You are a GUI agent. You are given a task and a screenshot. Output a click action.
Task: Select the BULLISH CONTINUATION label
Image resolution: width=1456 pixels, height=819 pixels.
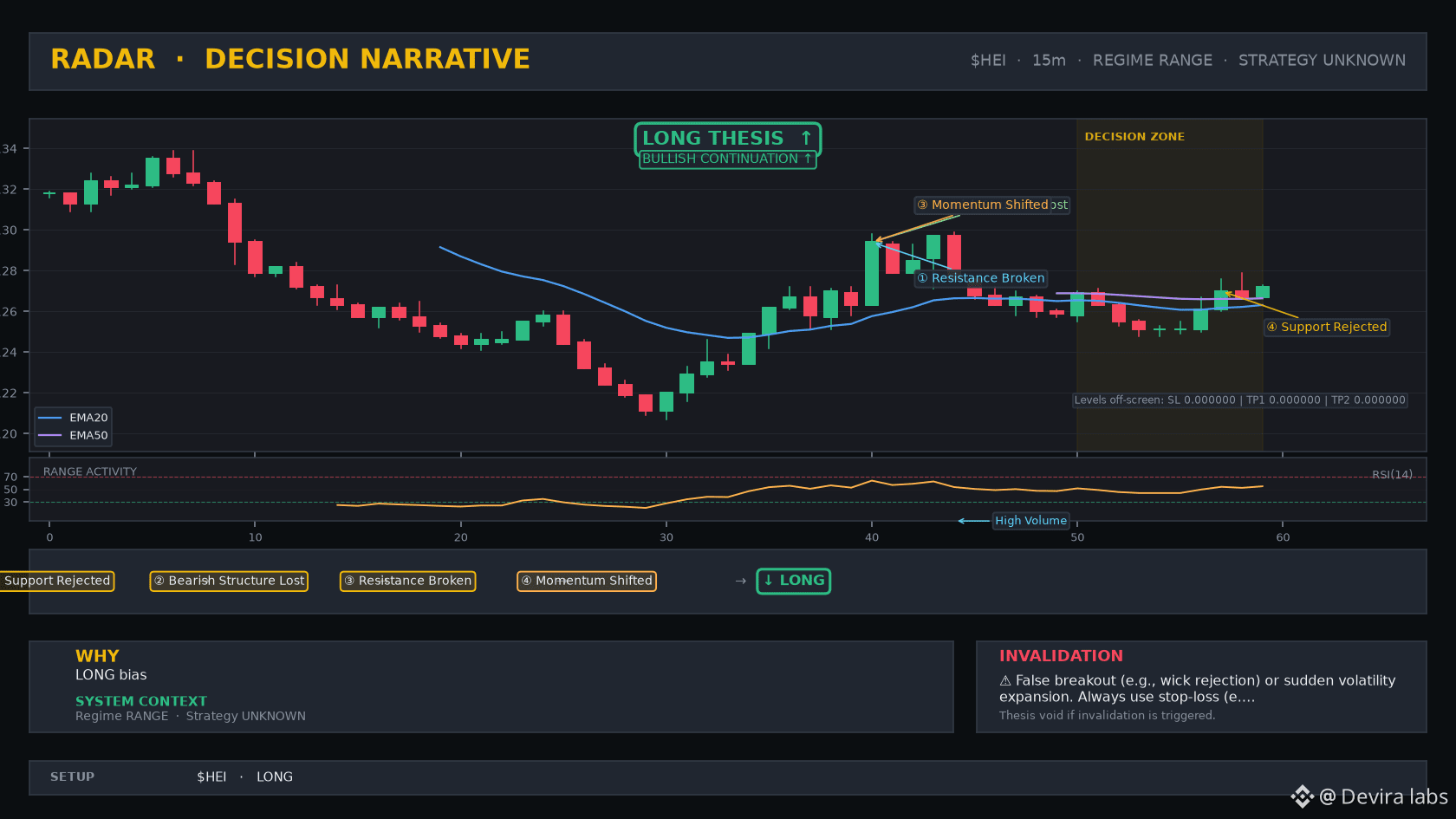click(x=727, y=159)
